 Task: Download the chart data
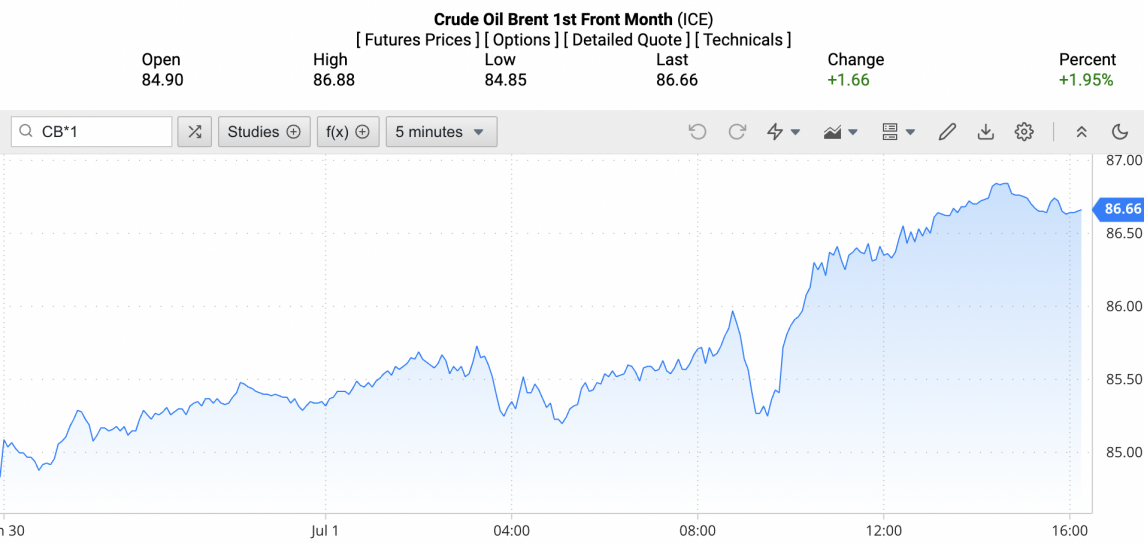click(x=985, y=132)
